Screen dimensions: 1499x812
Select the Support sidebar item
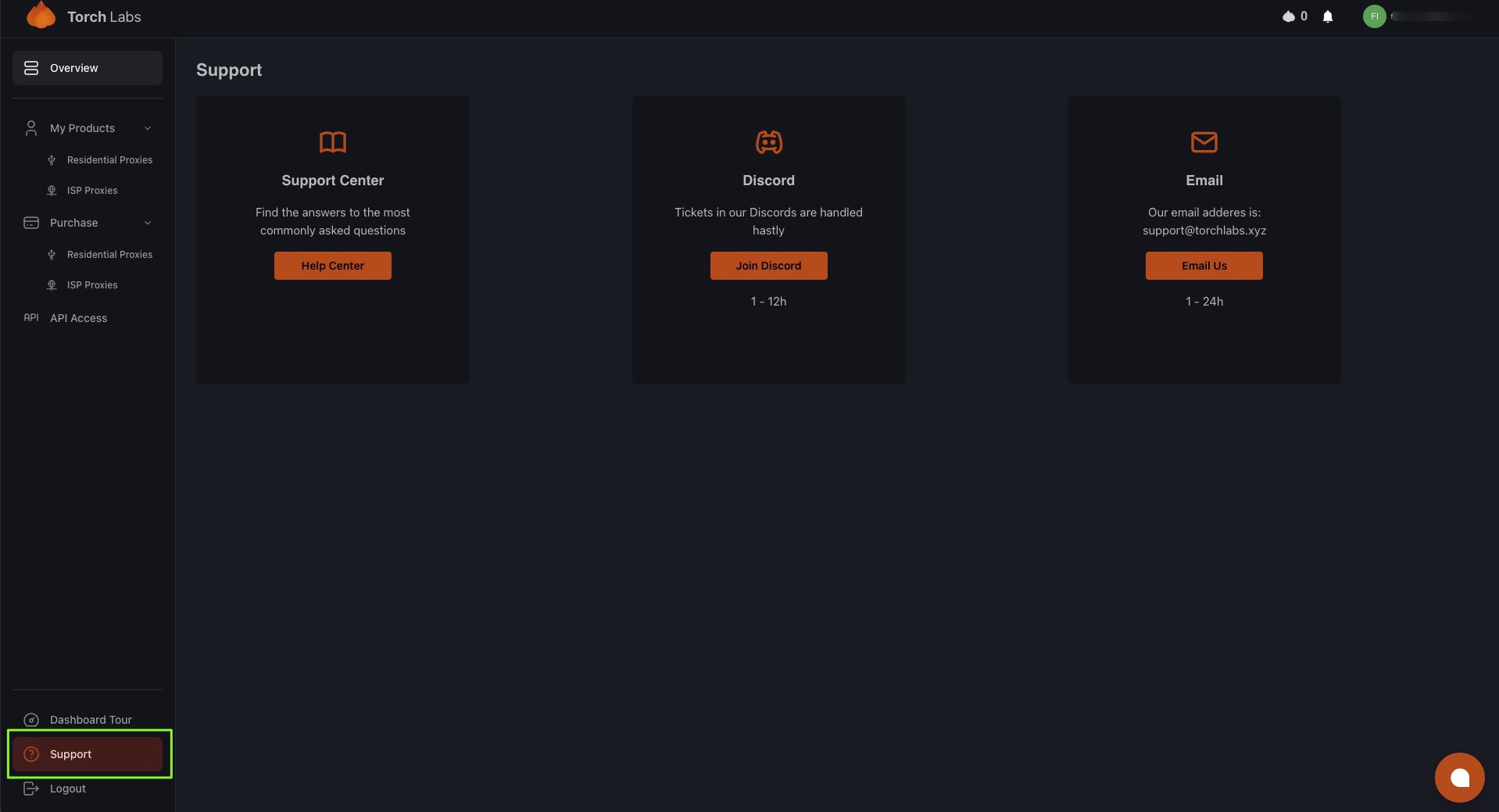coord(87,754)
